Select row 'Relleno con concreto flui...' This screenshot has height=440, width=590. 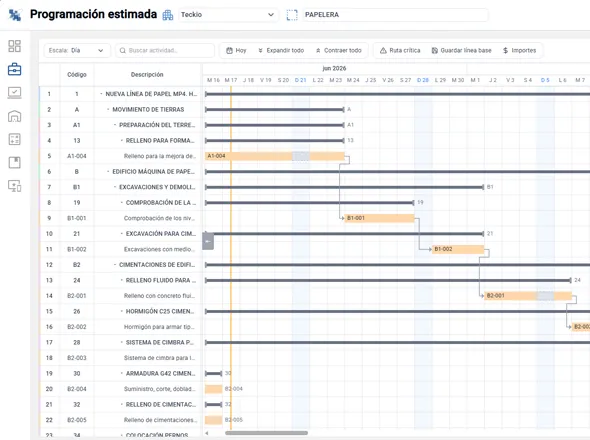pos(120,296)
